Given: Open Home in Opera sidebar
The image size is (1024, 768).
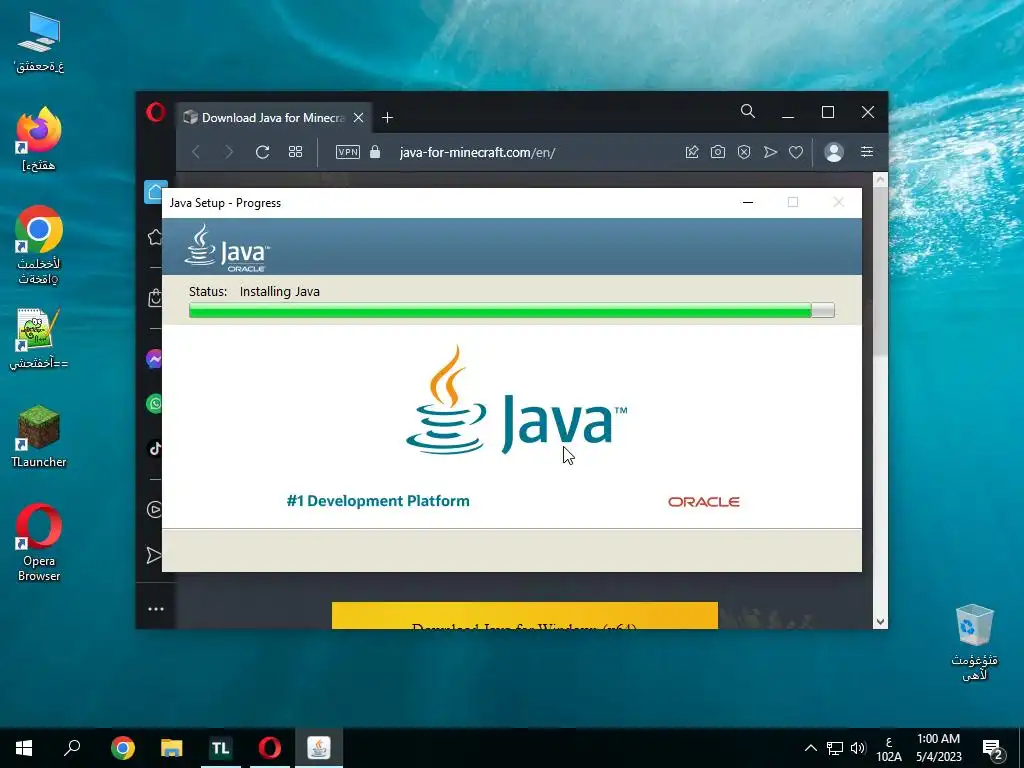Looking at the screenshot, I should click(x=155, y=192).
